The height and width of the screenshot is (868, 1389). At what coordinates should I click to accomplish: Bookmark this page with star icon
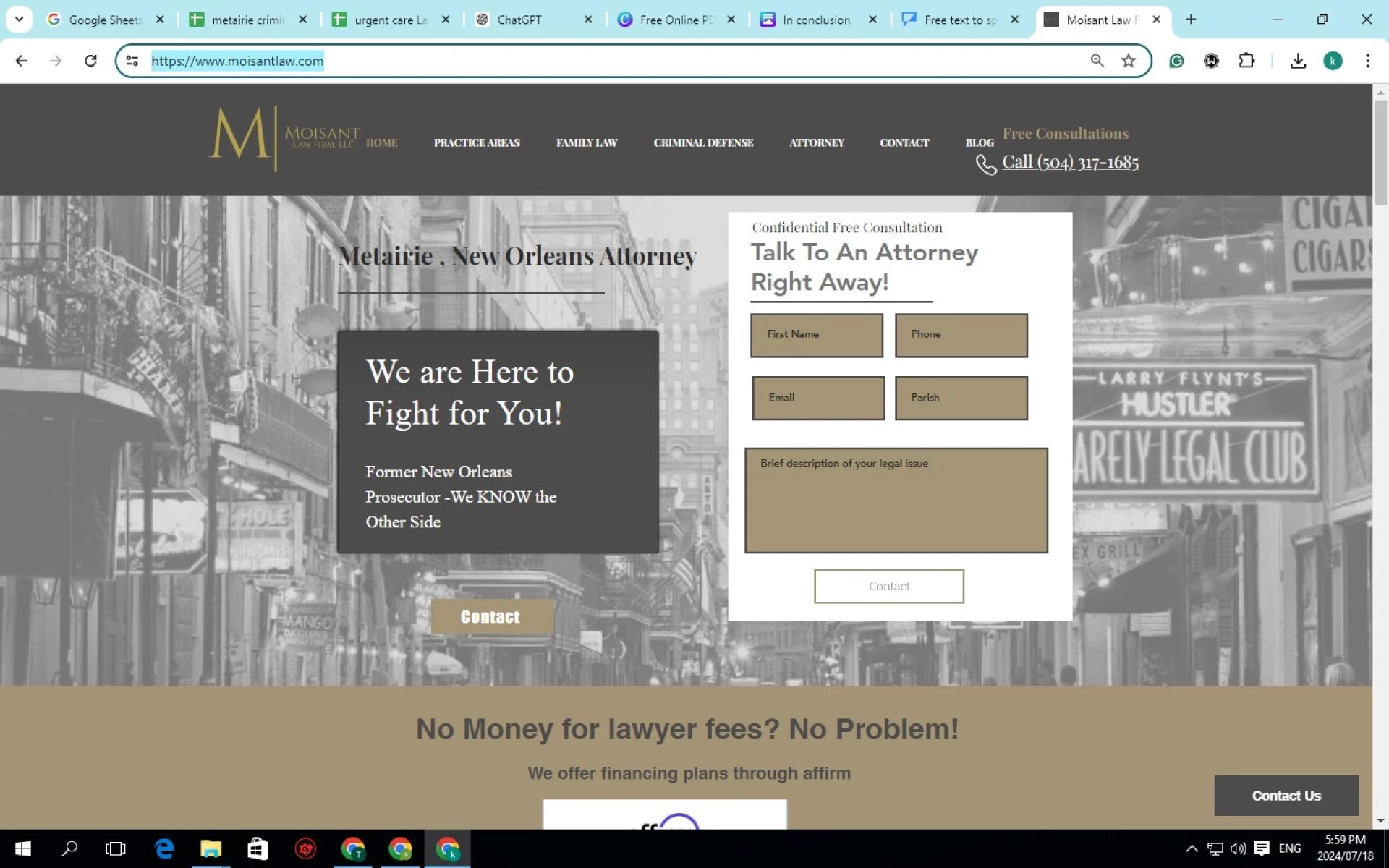tap(1128, 61)
